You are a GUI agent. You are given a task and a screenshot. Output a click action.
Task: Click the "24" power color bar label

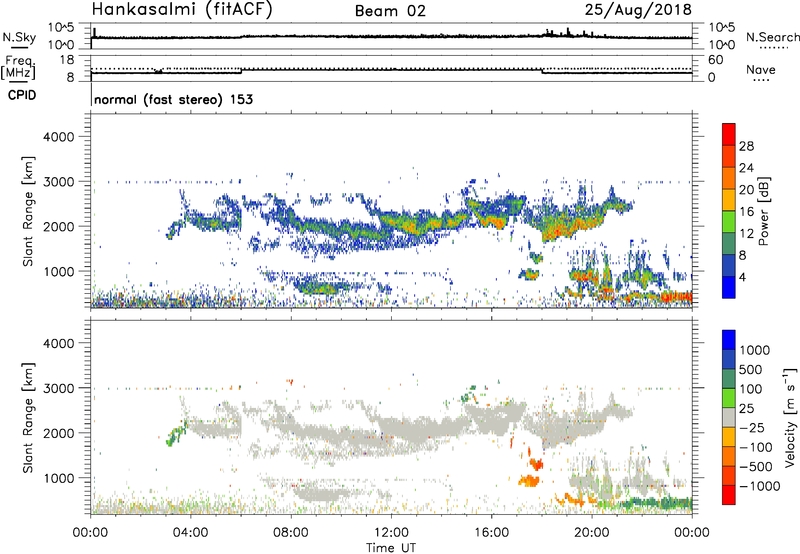[x=746, y=168]
